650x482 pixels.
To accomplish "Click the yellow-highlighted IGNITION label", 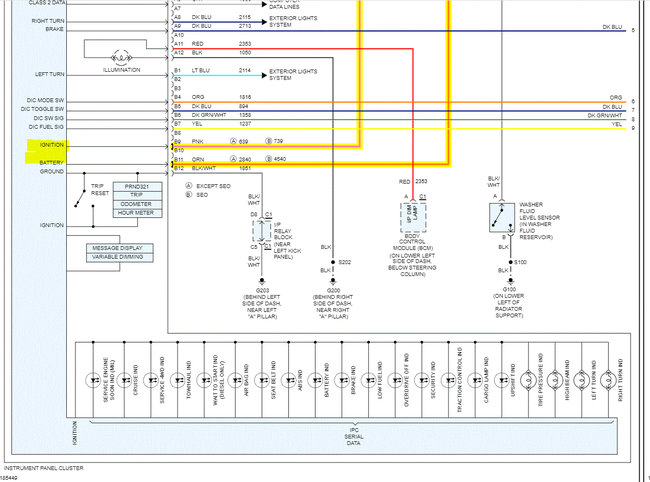I will click(x=52, y=145).
